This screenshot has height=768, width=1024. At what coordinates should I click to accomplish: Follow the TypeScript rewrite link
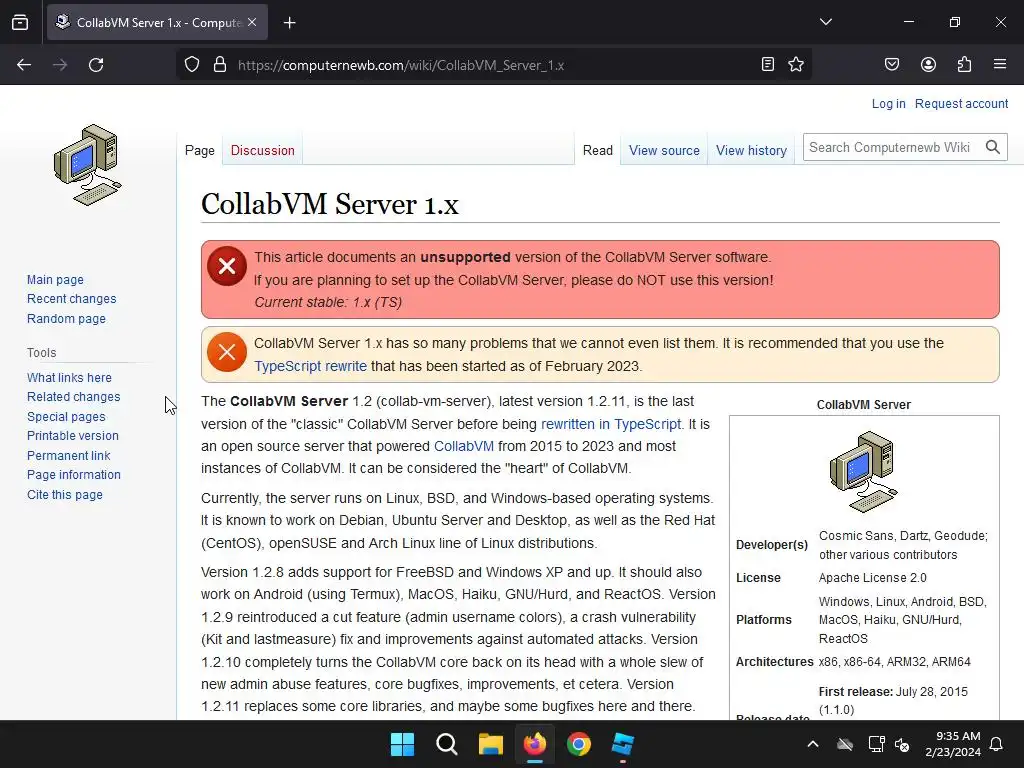pyautogui.click(x=310, y=366)
